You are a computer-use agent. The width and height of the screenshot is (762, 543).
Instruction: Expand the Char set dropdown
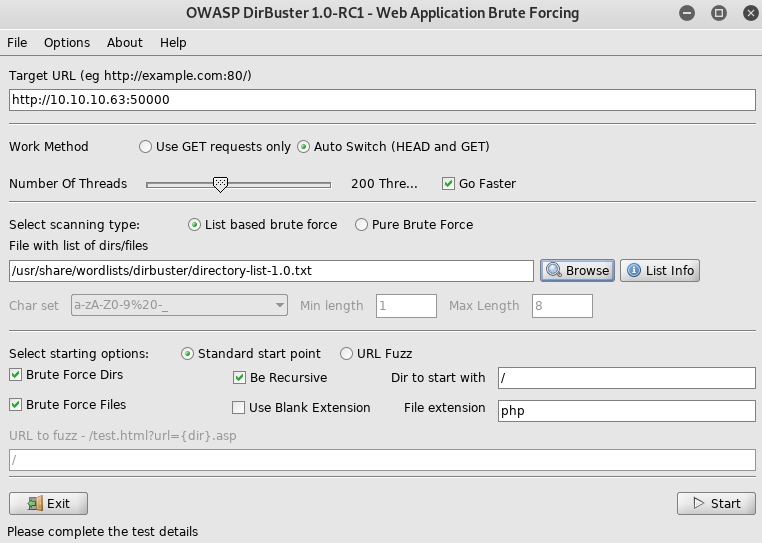[279, 305]
